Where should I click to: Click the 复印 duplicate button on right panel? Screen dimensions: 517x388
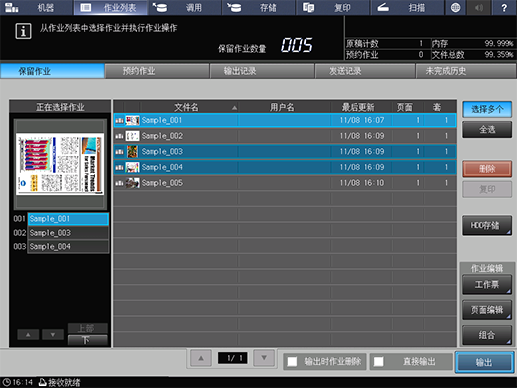487,189
